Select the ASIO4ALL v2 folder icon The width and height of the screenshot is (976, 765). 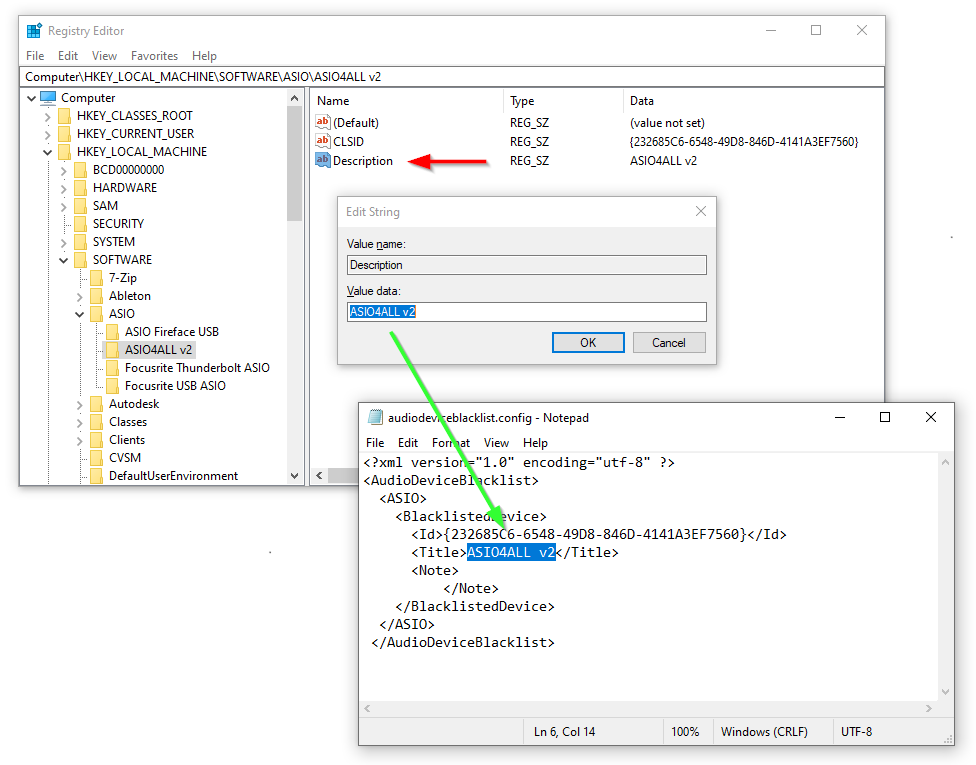pyautogui.click(x=112, y=350)
